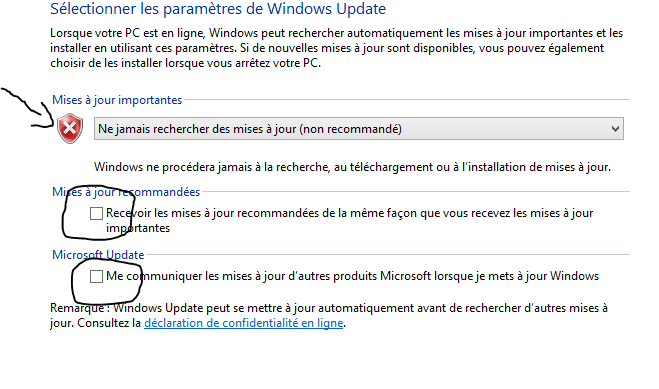The image size is (659, 389).
Task: Select the 'Mises à jour recommandées' section heading
Action: [126, 192]
